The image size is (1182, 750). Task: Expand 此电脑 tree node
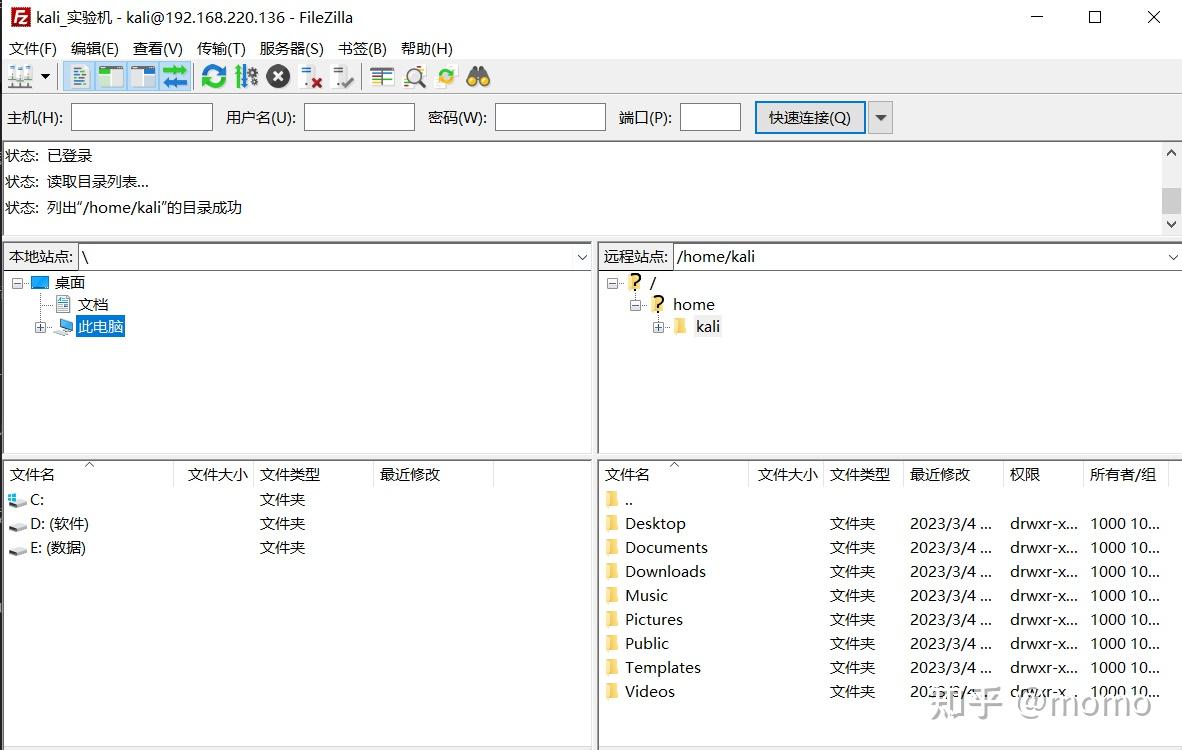tap(40, 327)
